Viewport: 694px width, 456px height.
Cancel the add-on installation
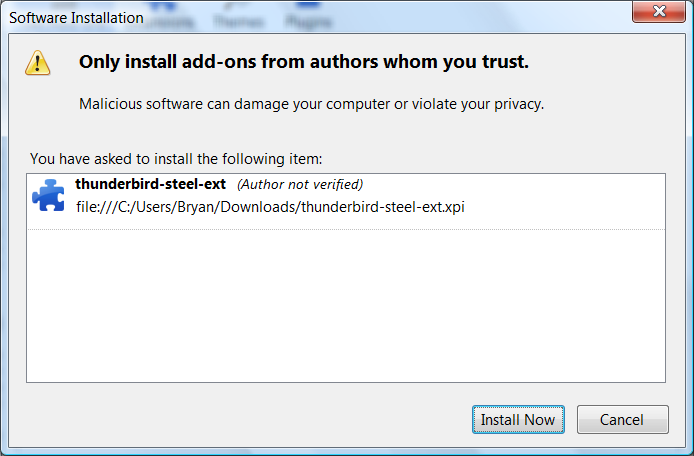(623, 420)
